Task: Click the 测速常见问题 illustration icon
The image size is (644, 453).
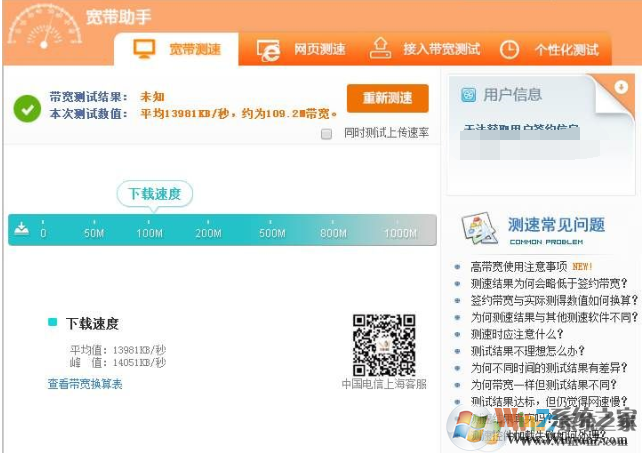Action: coord(480,228)
